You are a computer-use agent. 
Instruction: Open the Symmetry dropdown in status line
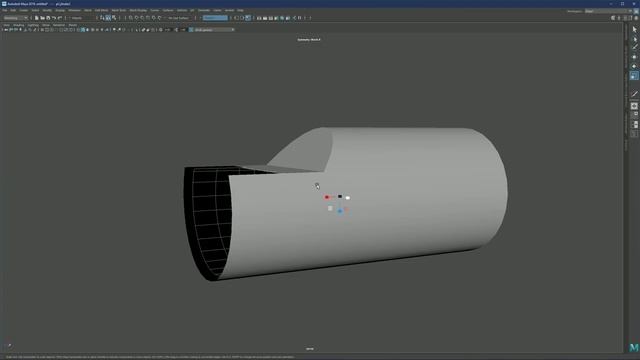[x=215, y=18]
